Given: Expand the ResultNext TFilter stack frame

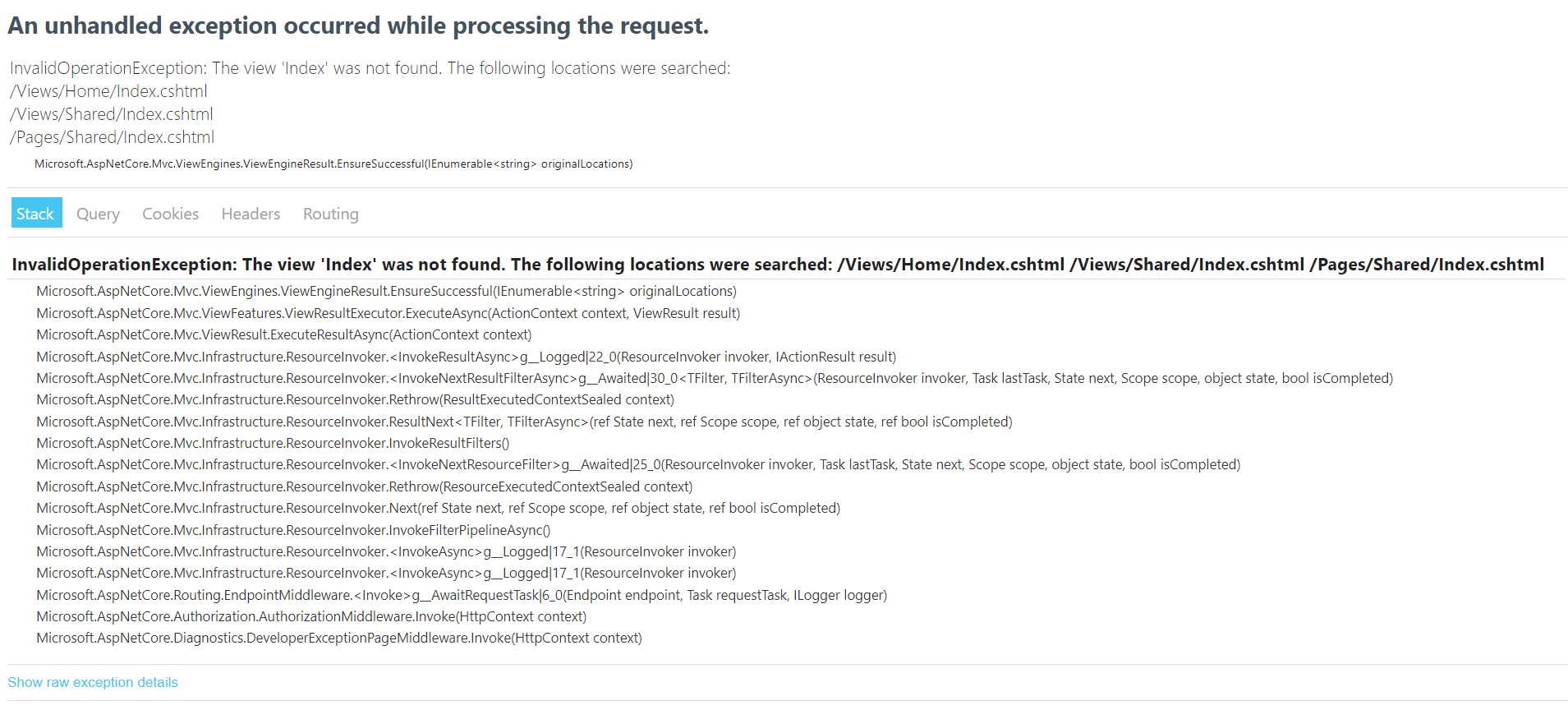Looking at the screenshot, I should click(523, 421).
